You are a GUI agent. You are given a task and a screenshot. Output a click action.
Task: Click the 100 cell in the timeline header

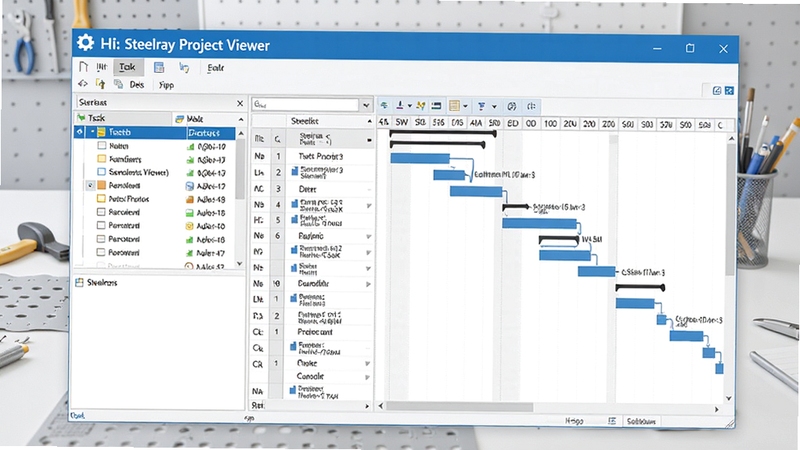(x=550, y=123)
